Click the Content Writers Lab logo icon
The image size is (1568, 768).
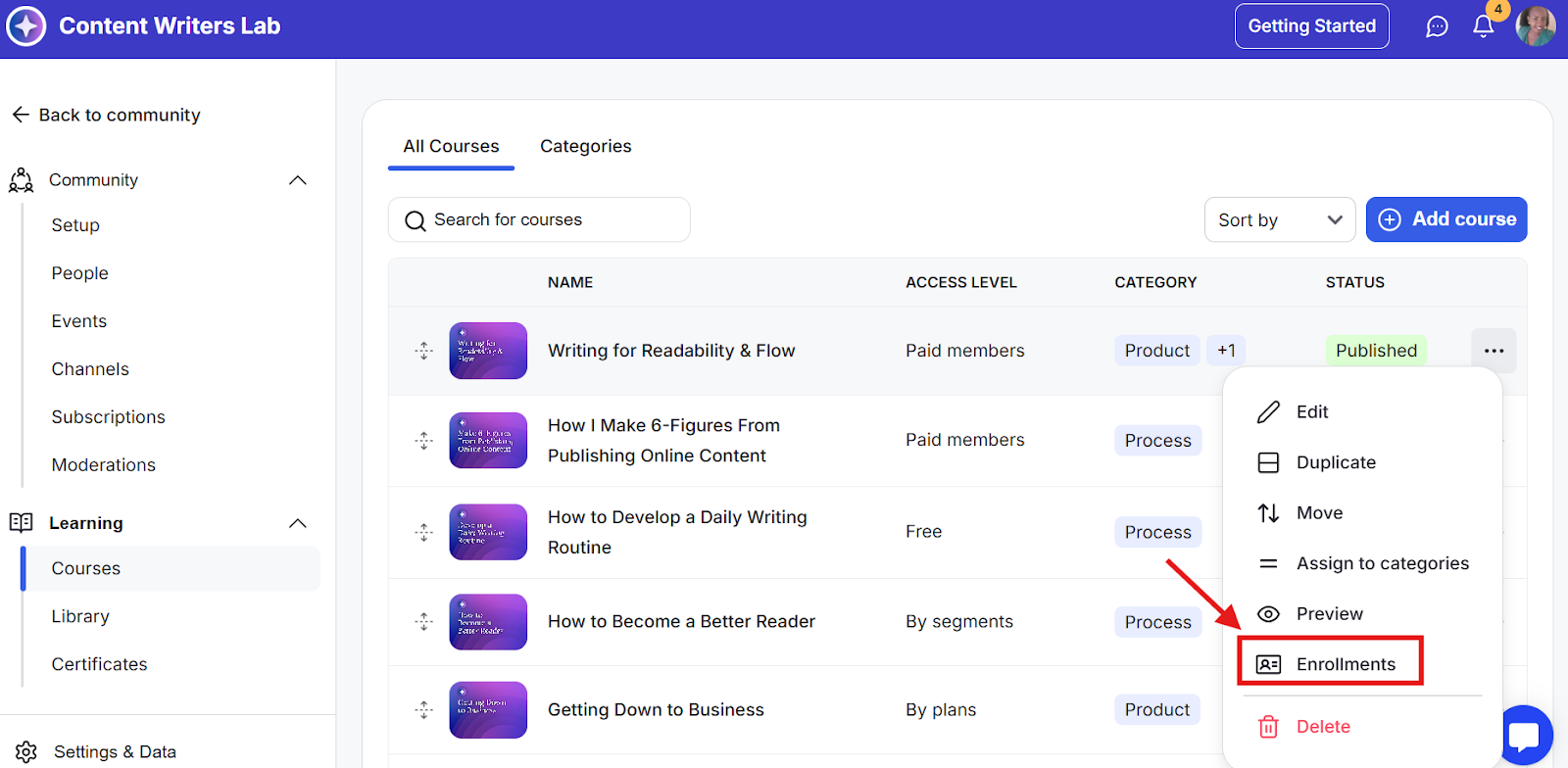coord(26,26)
